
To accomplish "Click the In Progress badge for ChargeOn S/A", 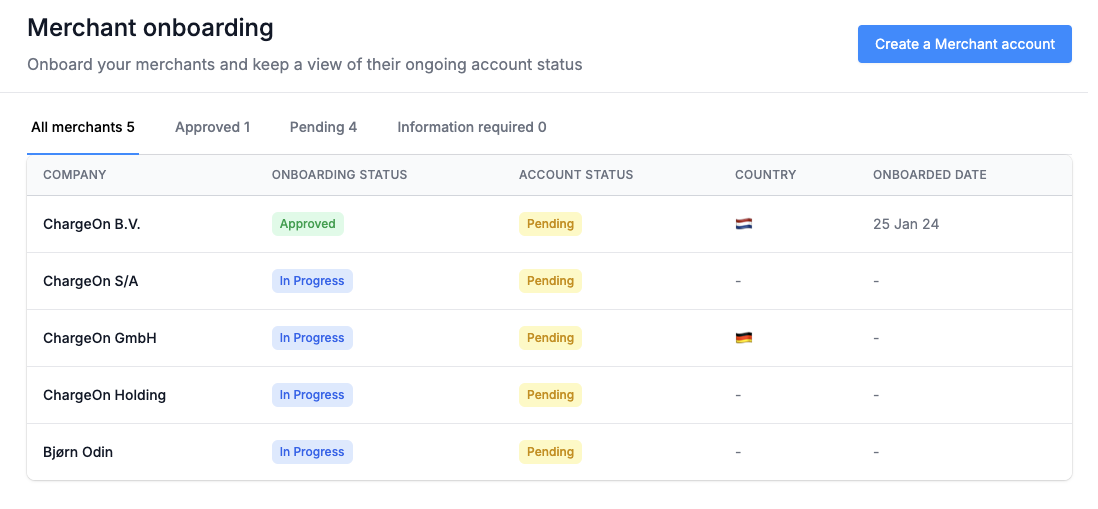I will pyautogui.click(x=312, y=281).
